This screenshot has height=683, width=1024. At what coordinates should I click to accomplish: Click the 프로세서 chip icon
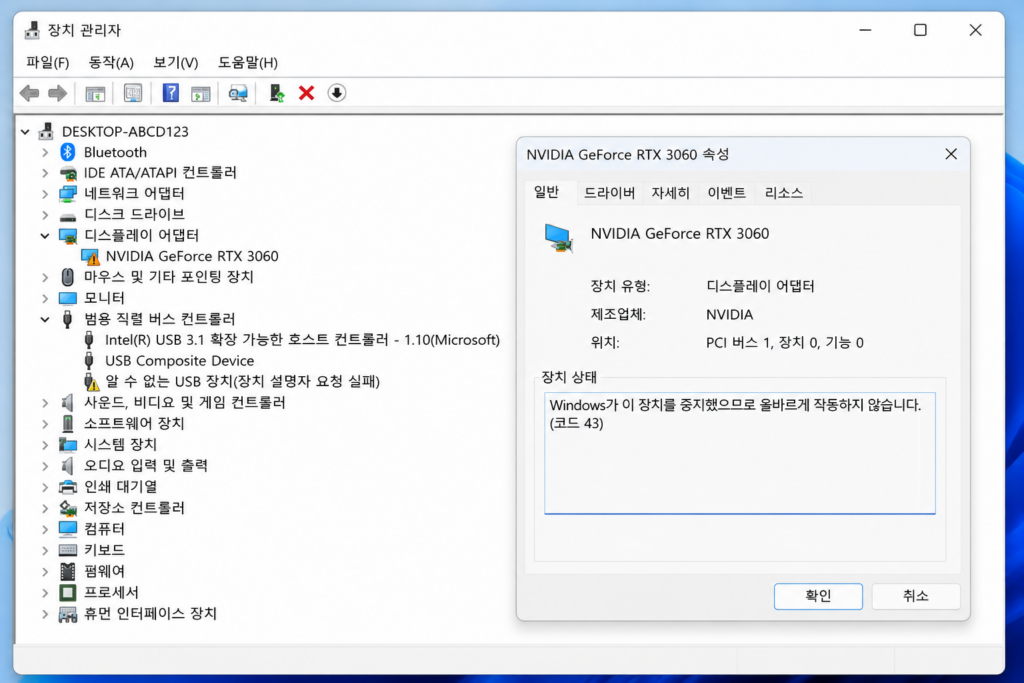pos(68,593)
